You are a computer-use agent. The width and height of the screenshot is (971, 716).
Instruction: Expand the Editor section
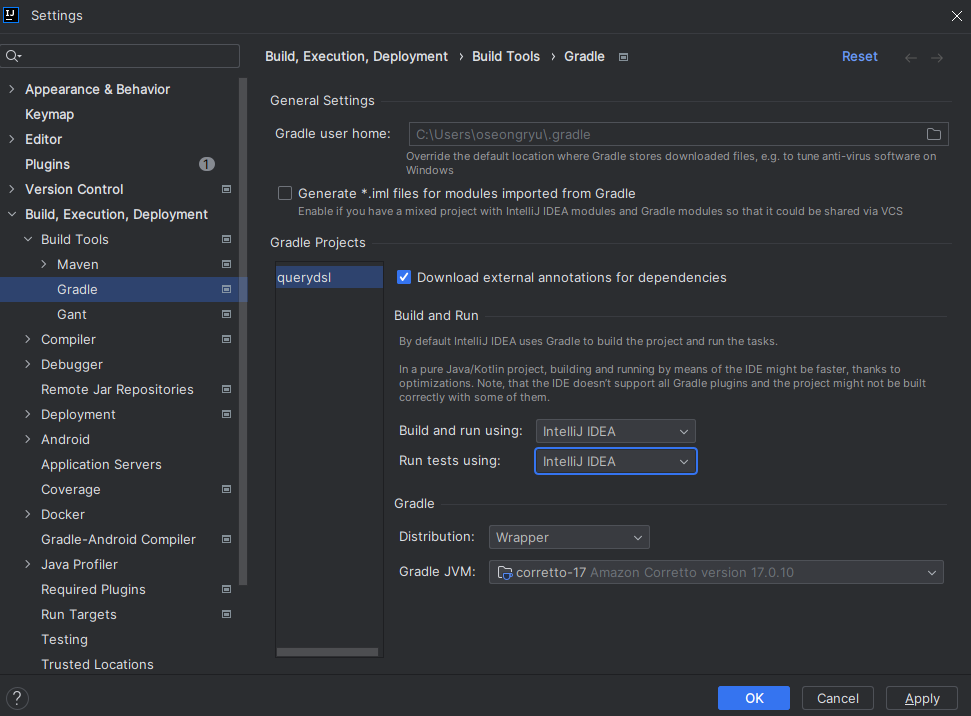(12, 139)
